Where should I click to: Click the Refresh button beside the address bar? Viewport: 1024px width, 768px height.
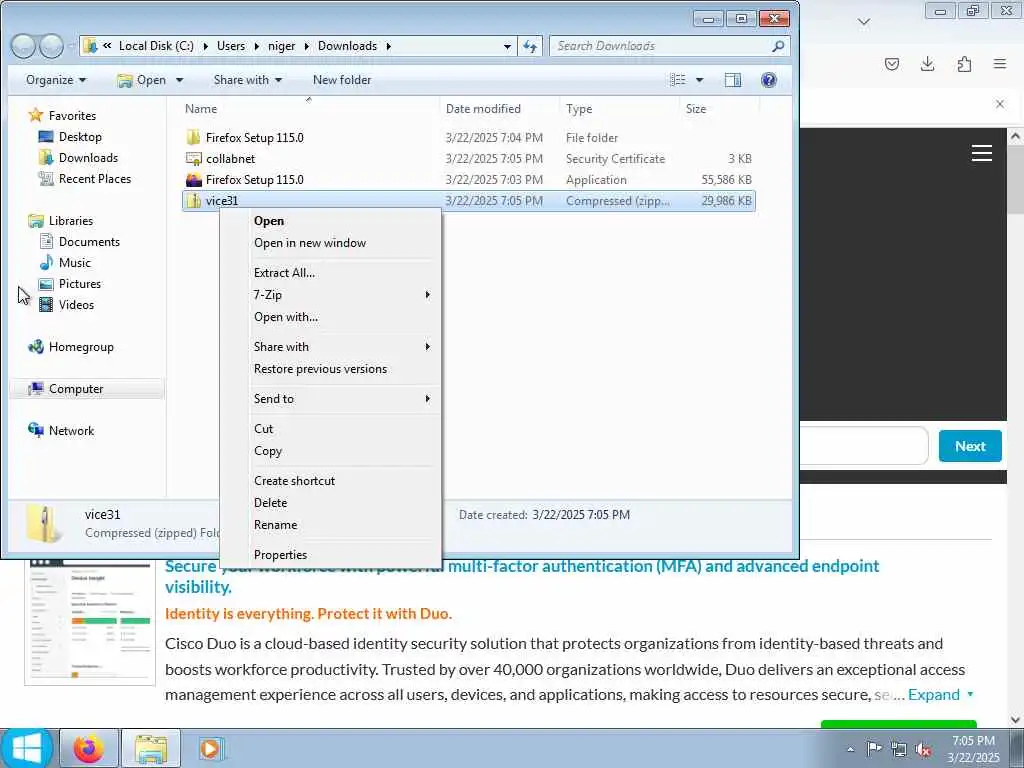pos(530,46)
